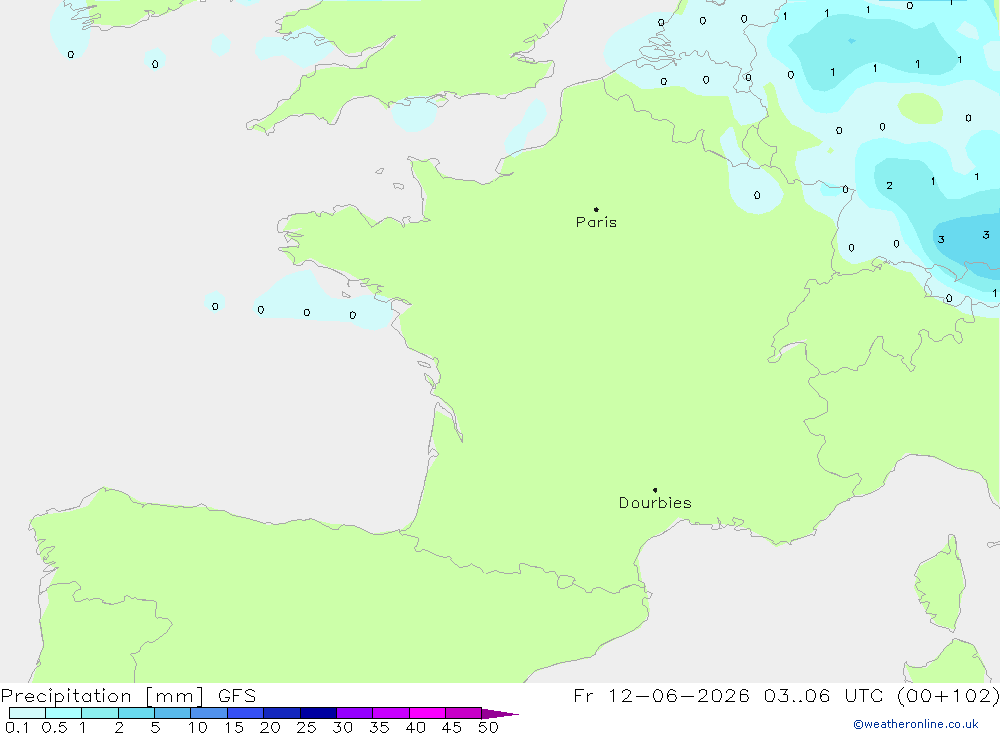Select the 20–25 mm legend color swatch
Screen dimensions: 1000x733
282,713
